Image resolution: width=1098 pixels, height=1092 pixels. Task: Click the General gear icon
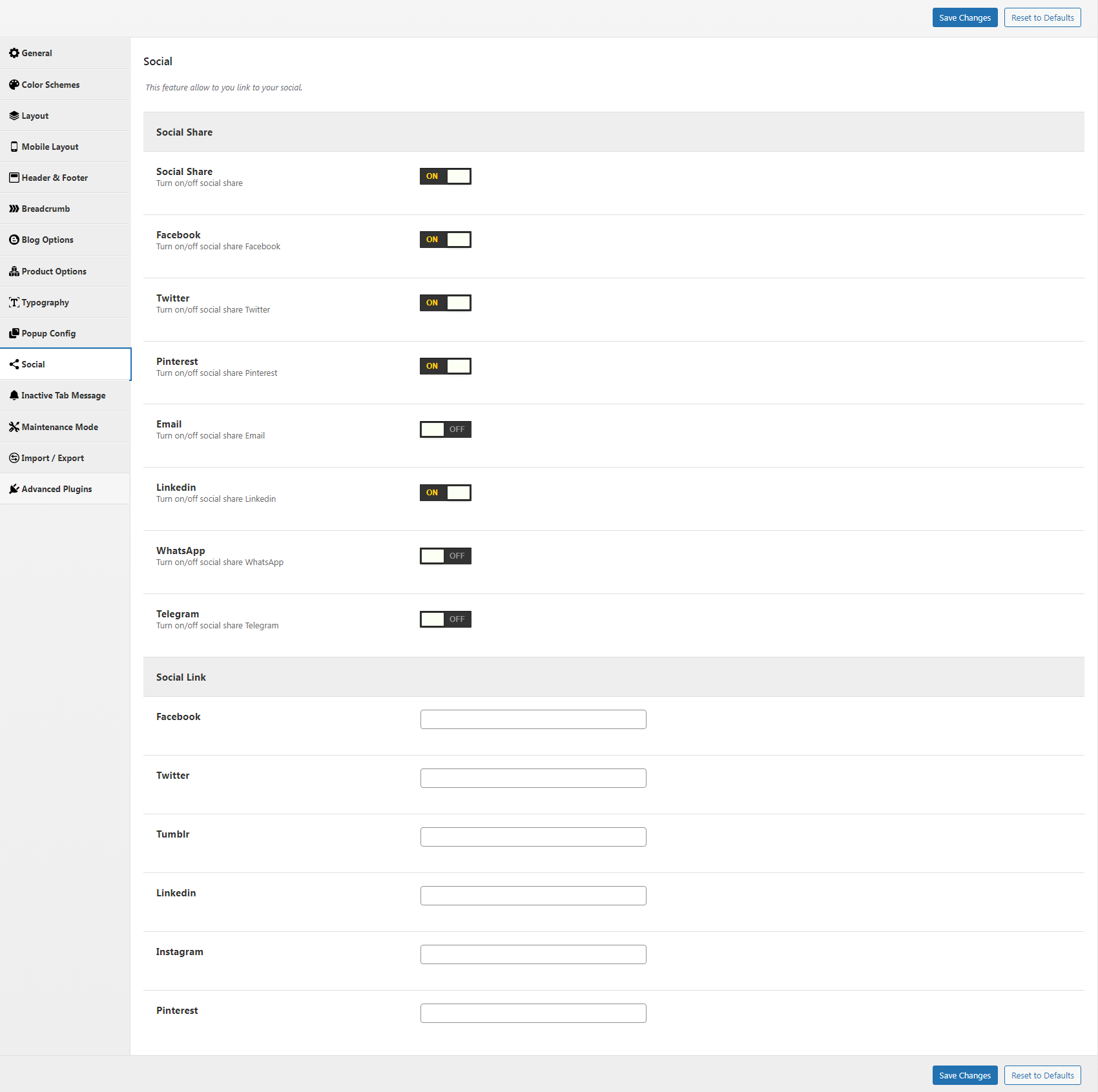(14, 53)
